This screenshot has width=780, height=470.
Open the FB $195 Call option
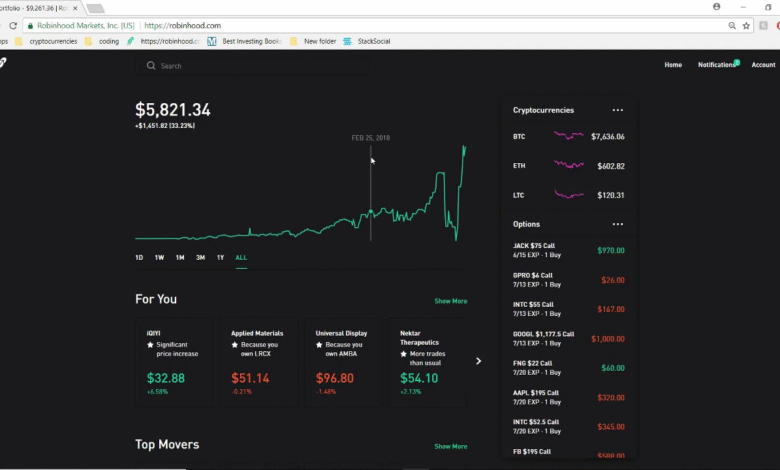tap(569, 453)
